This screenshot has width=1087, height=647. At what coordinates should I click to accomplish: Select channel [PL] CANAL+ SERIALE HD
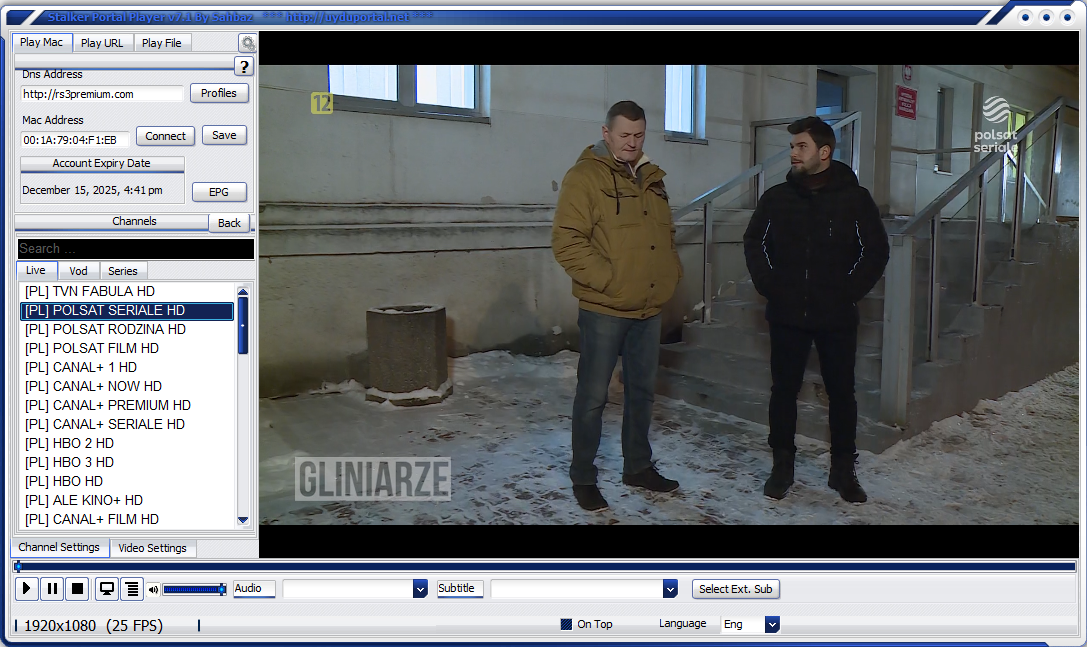pos(128,424)
